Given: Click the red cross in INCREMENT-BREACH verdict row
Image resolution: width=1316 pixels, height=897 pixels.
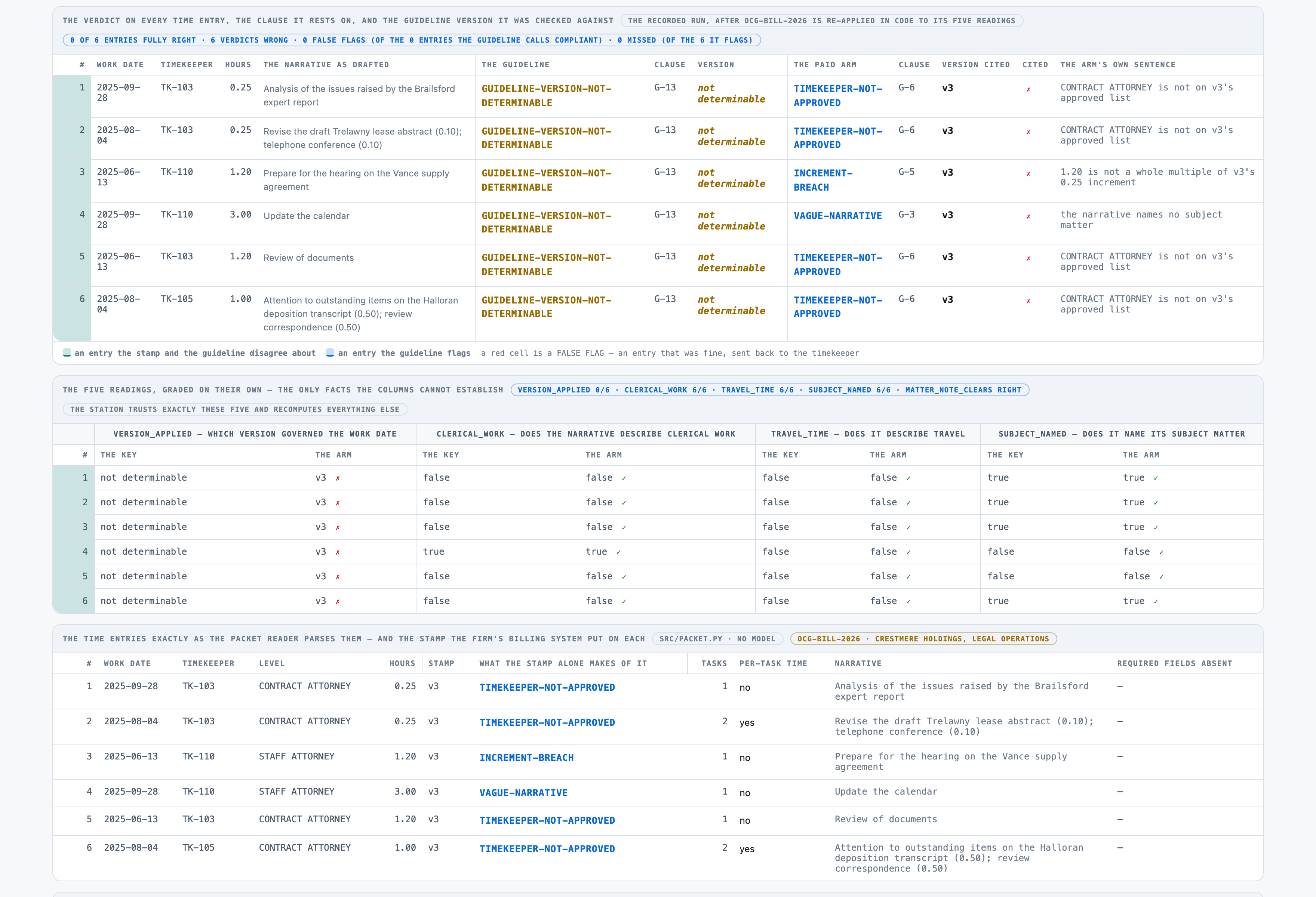Looking at the screenshot, I should [1028, 174].
